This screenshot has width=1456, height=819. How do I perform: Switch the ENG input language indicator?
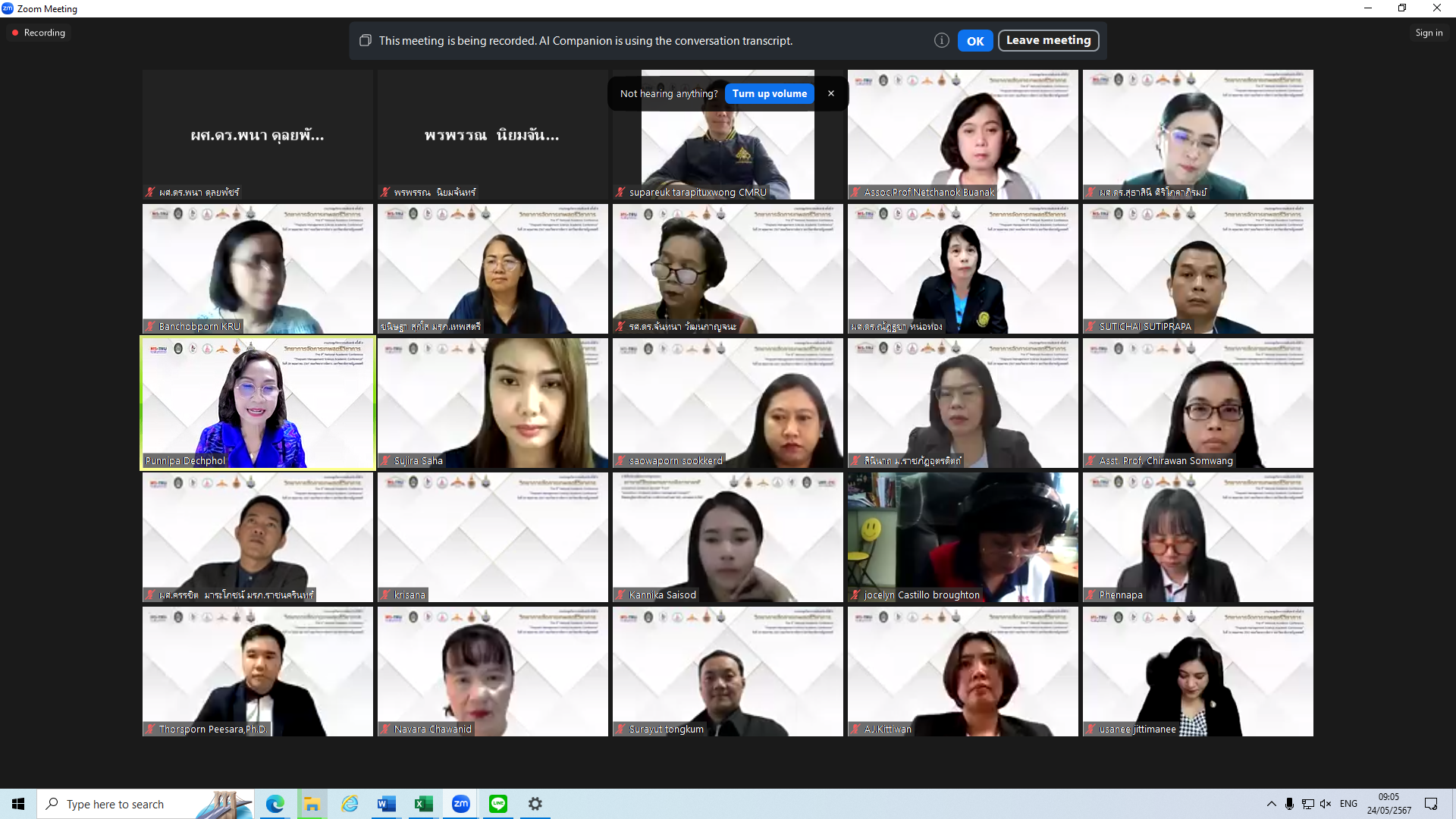tap(1348, 804)
